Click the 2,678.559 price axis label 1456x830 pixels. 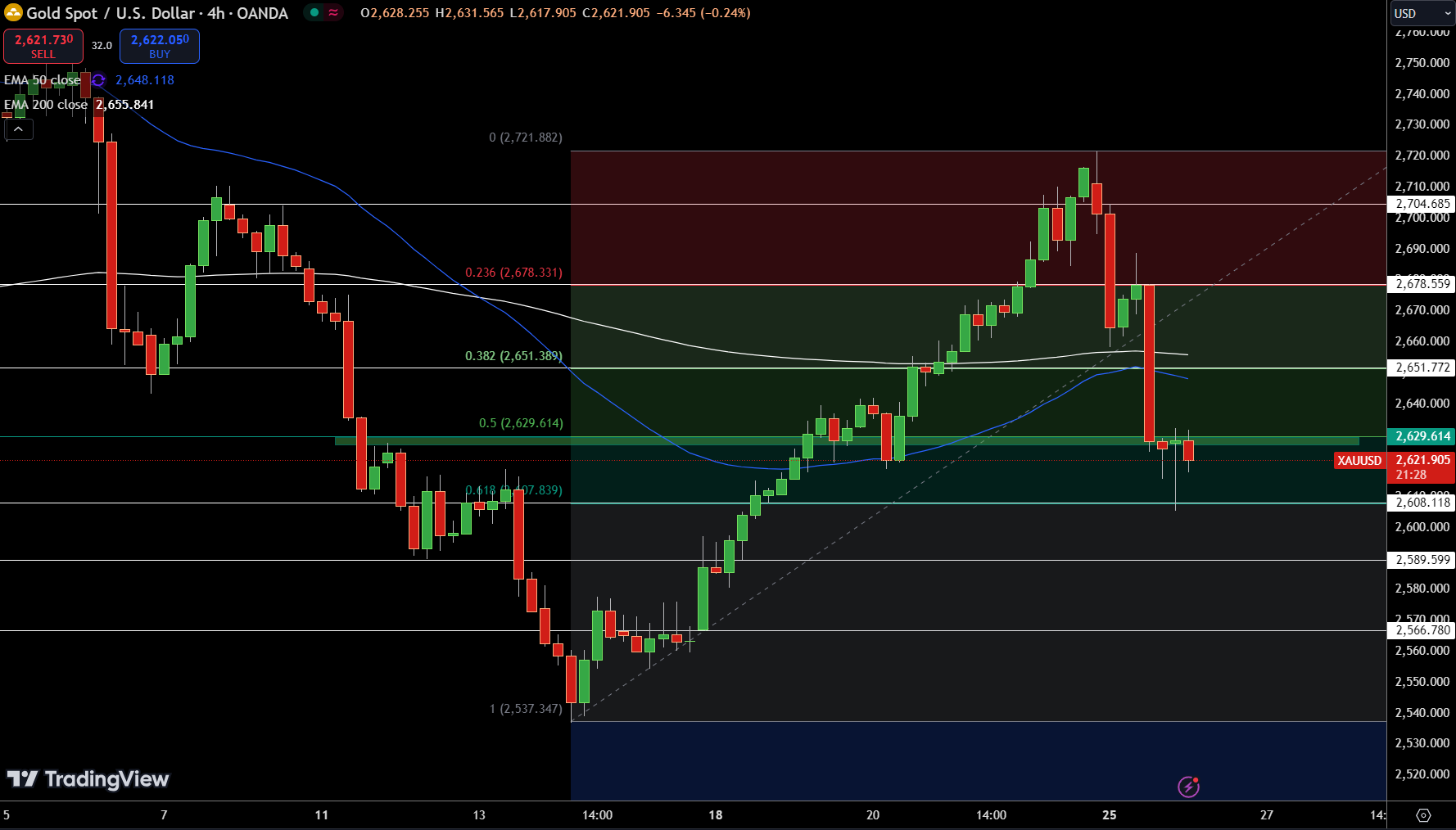[1423, 284]
